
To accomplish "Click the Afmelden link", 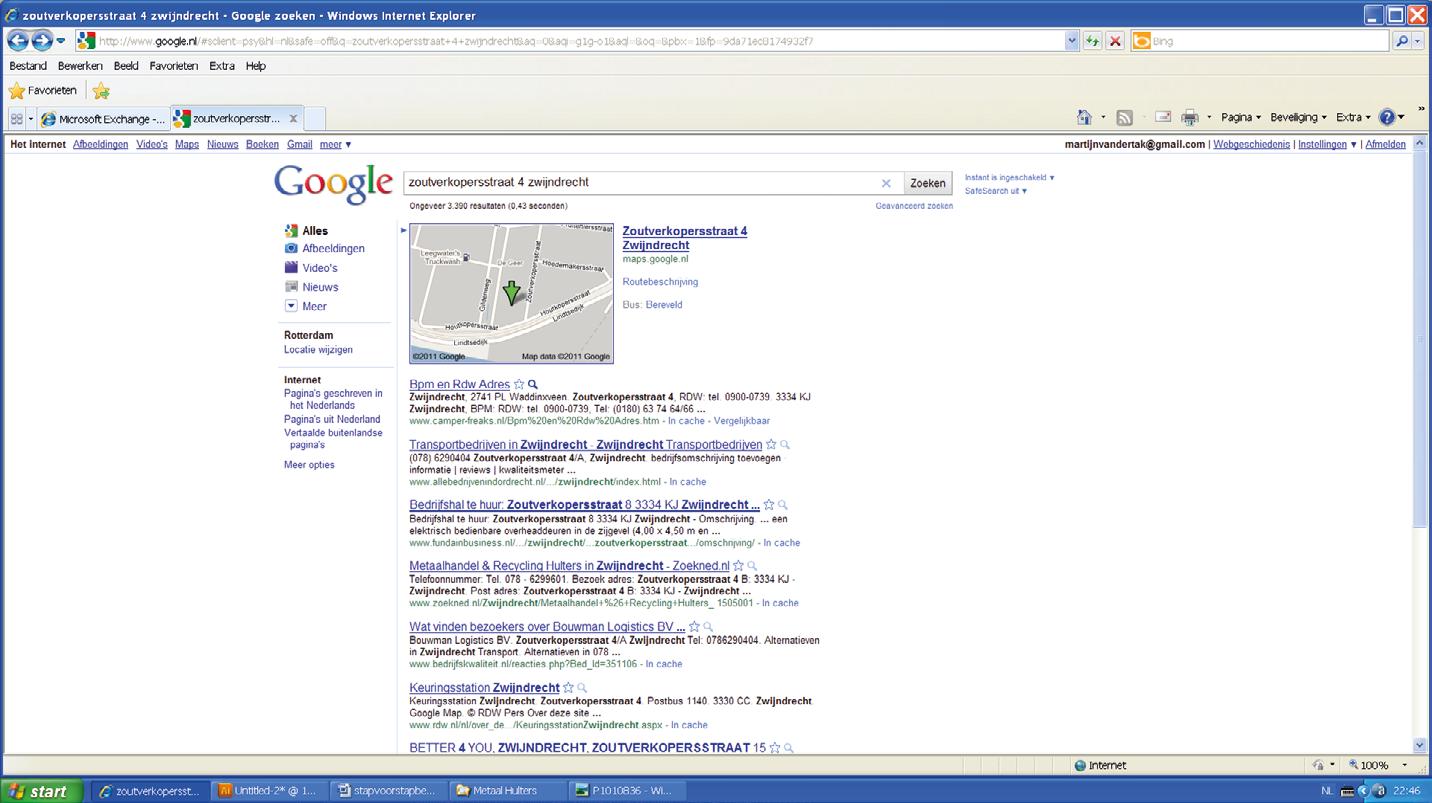I will [x=1385, y=144].
